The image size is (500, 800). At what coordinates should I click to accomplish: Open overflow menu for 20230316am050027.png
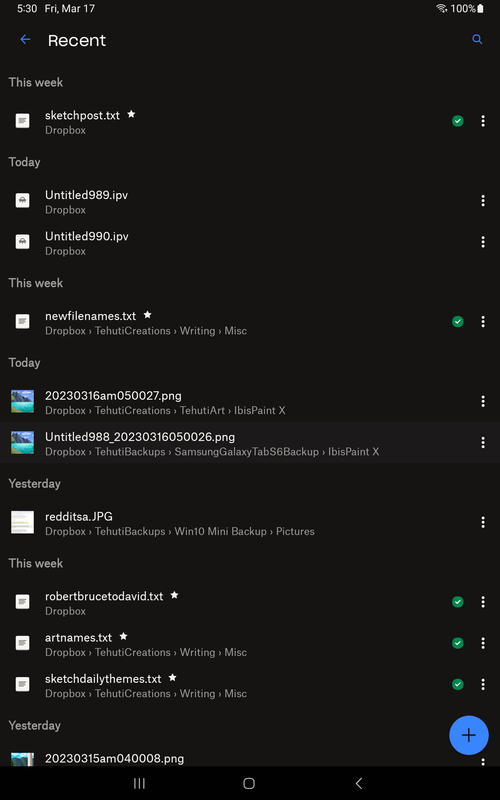[x=483, y=401]
